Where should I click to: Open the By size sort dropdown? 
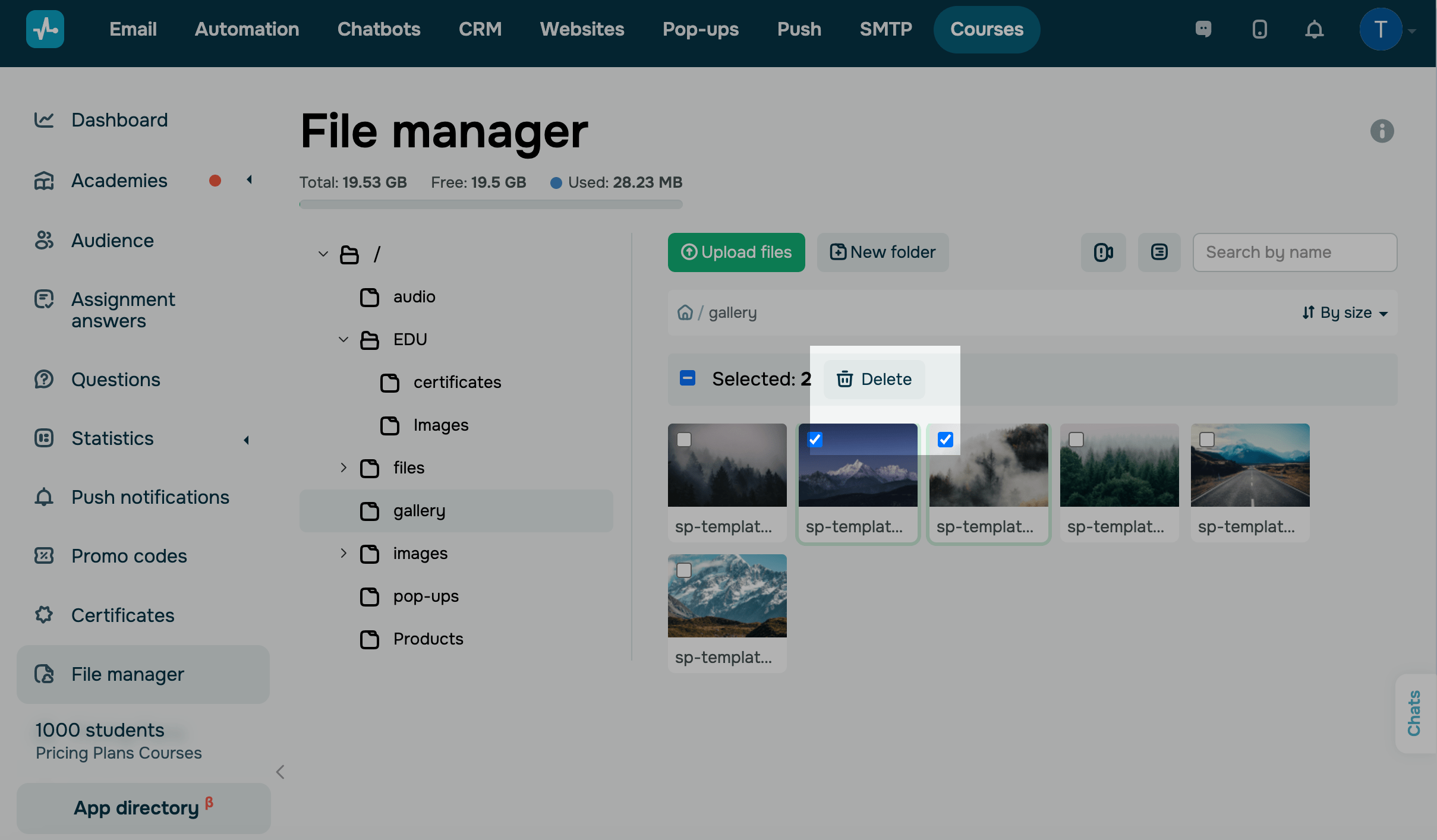[1345, 312]
